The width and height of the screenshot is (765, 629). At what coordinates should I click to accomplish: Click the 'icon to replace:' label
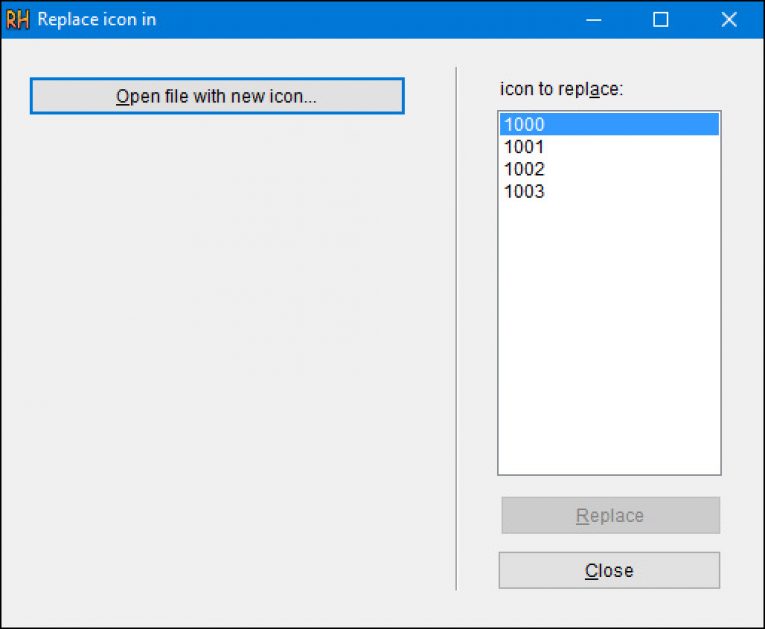[561, 89]
